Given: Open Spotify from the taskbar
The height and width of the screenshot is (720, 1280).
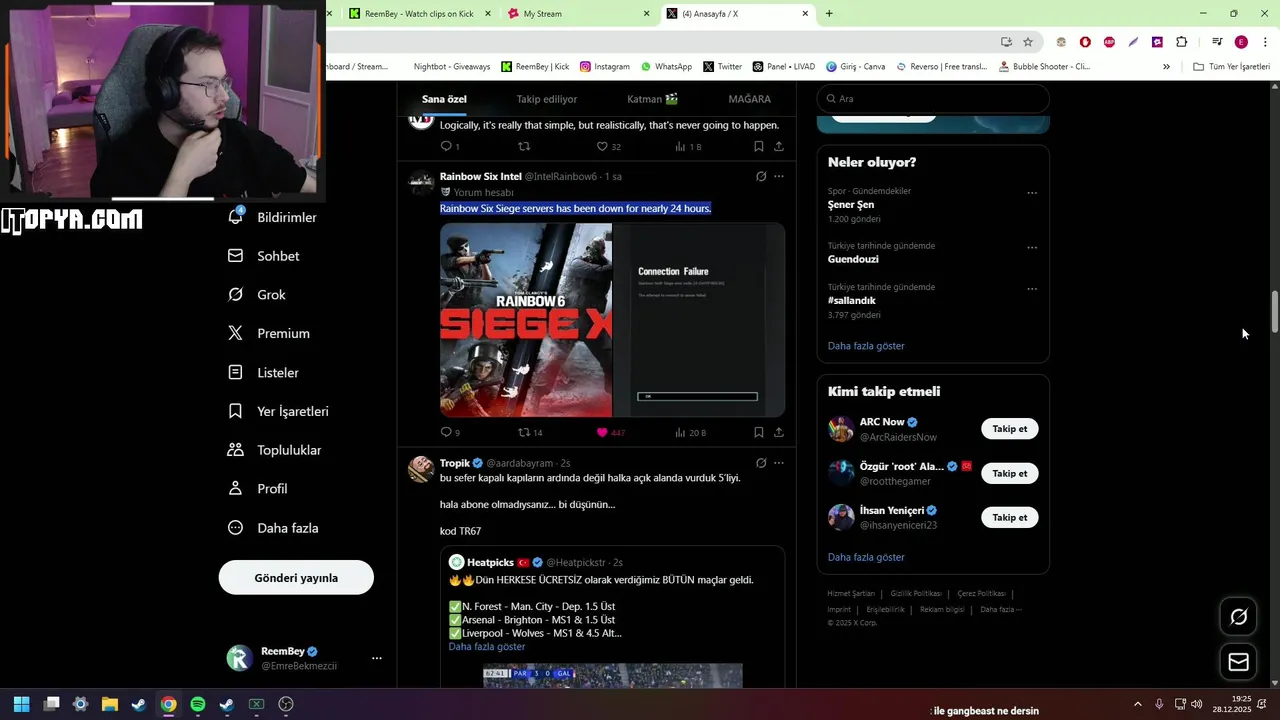Looking at the screenshot, I should coord(198,704).
